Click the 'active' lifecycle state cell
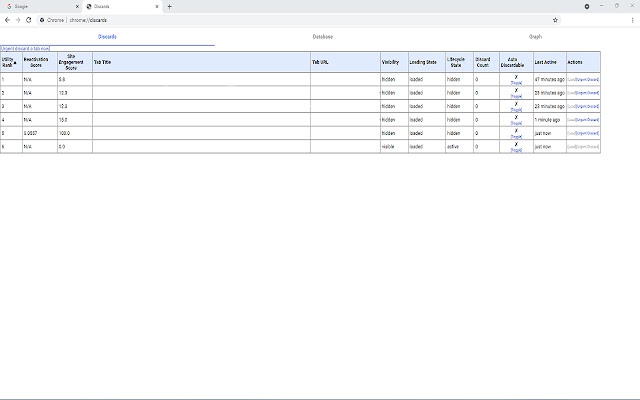This screenshot has width=640, height=400. (x=459, y=147)
